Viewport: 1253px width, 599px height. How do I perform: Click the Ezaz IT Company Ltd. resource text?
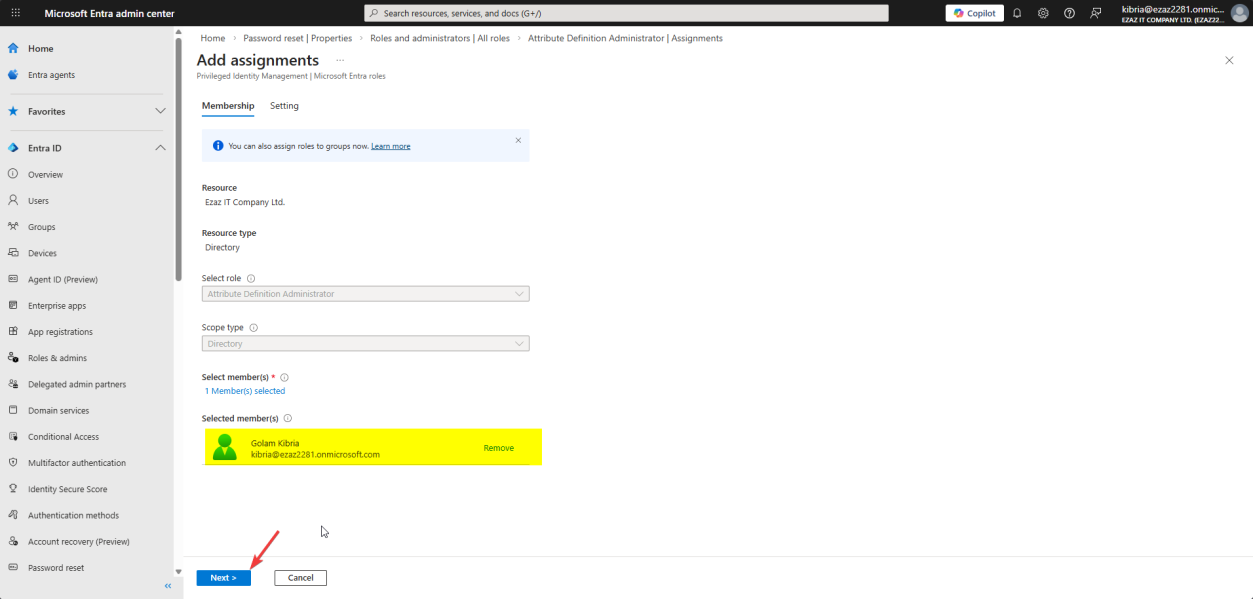point(245,202)
